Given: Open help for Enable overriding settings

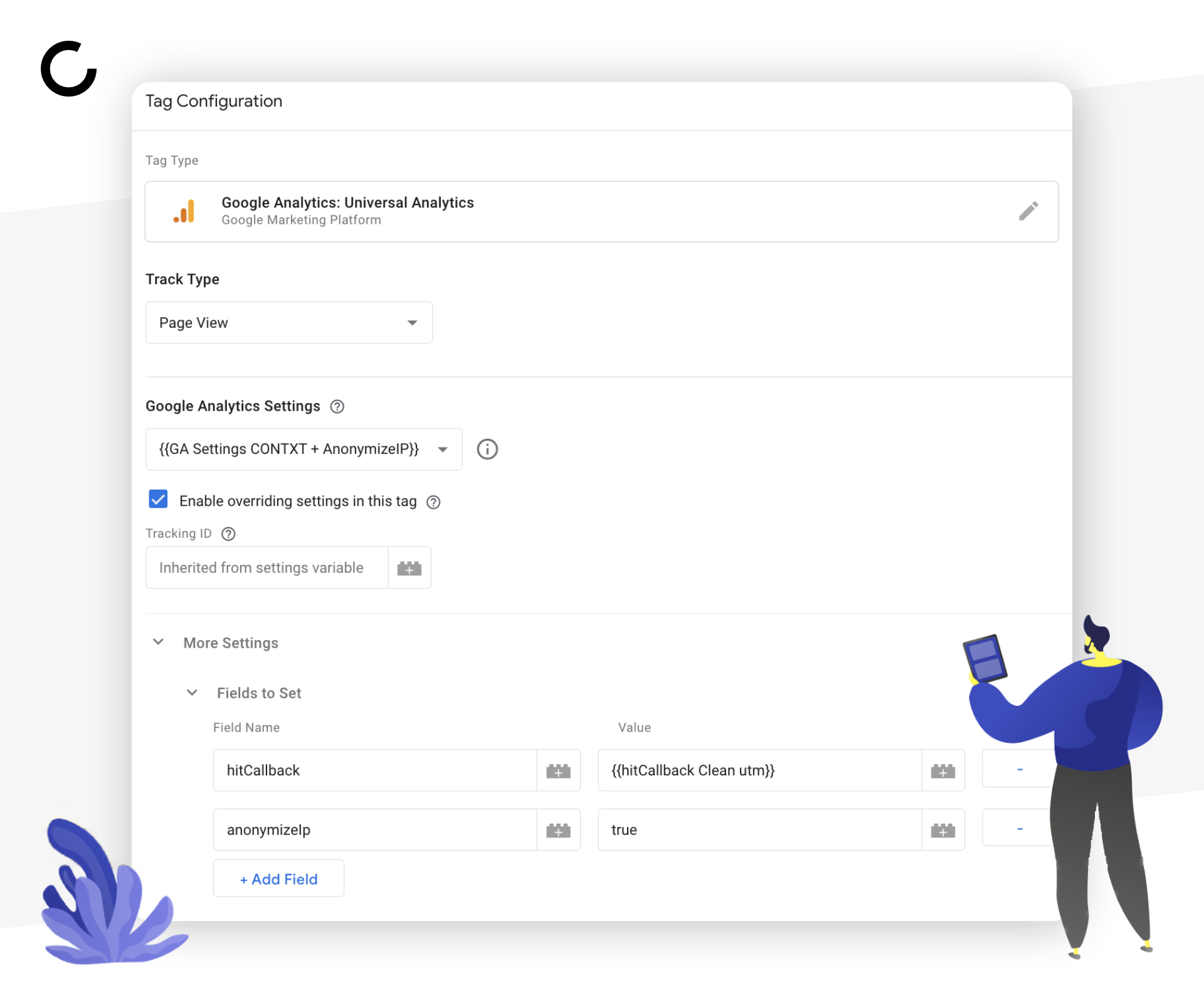Looking at the screenshot, I should pos(433,502).
